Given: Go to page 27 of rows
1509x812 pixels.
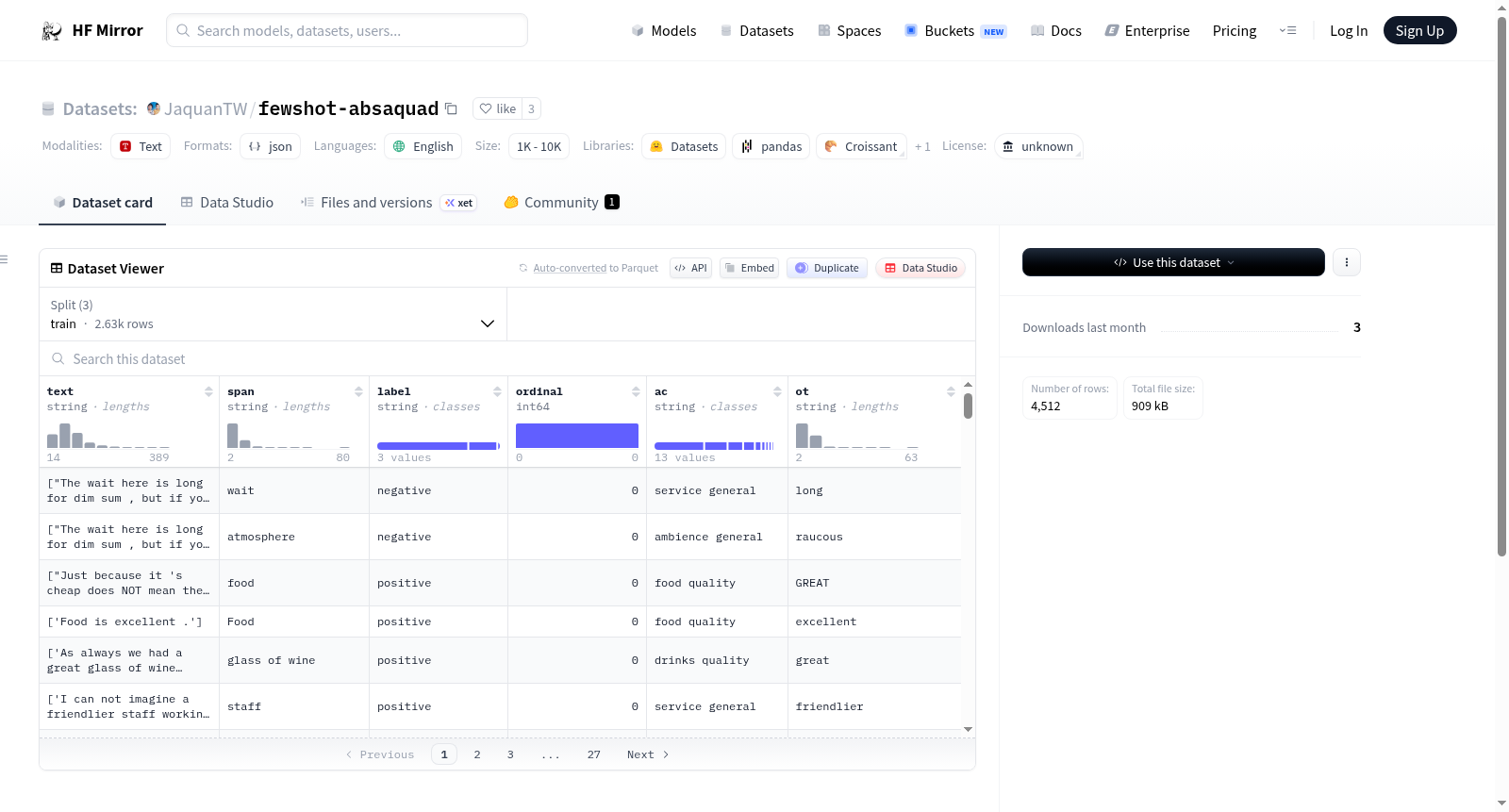Looking at the screenshot, I should tap(593, 754).
